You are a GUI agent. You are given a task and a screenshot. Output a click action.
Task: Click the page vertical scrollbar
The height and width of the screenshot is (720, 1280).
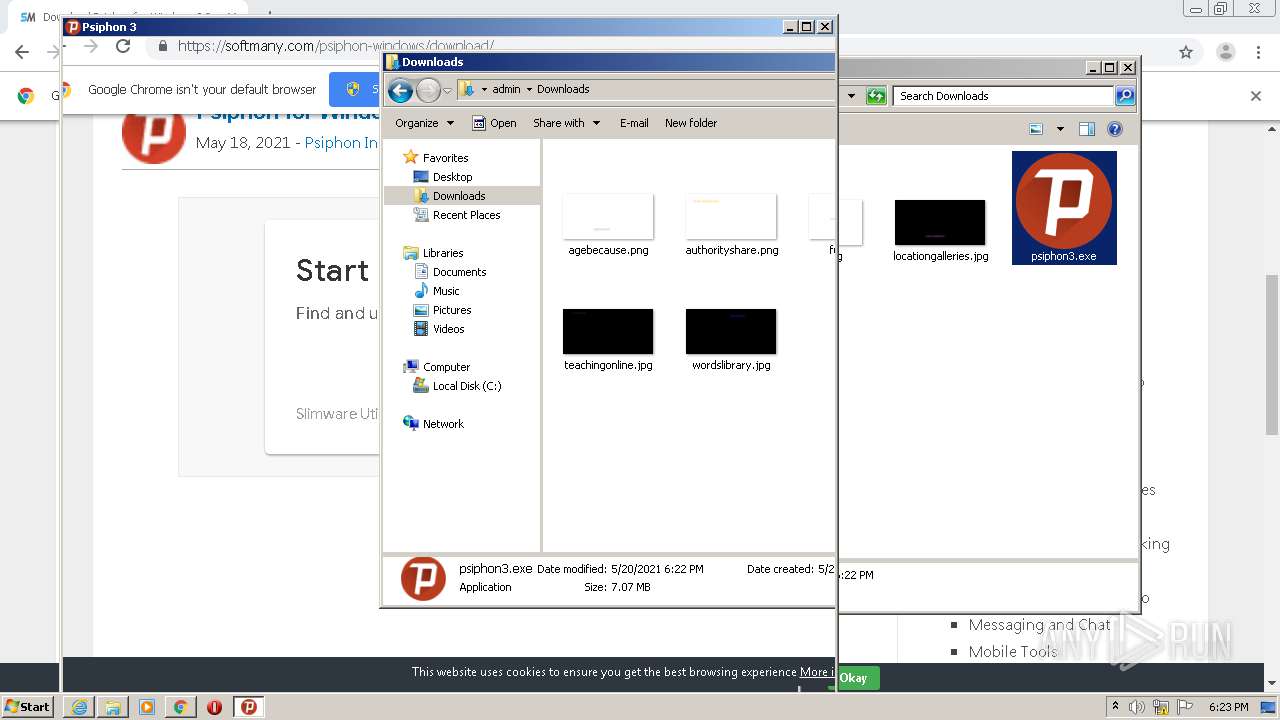(x=1272, y=355)
